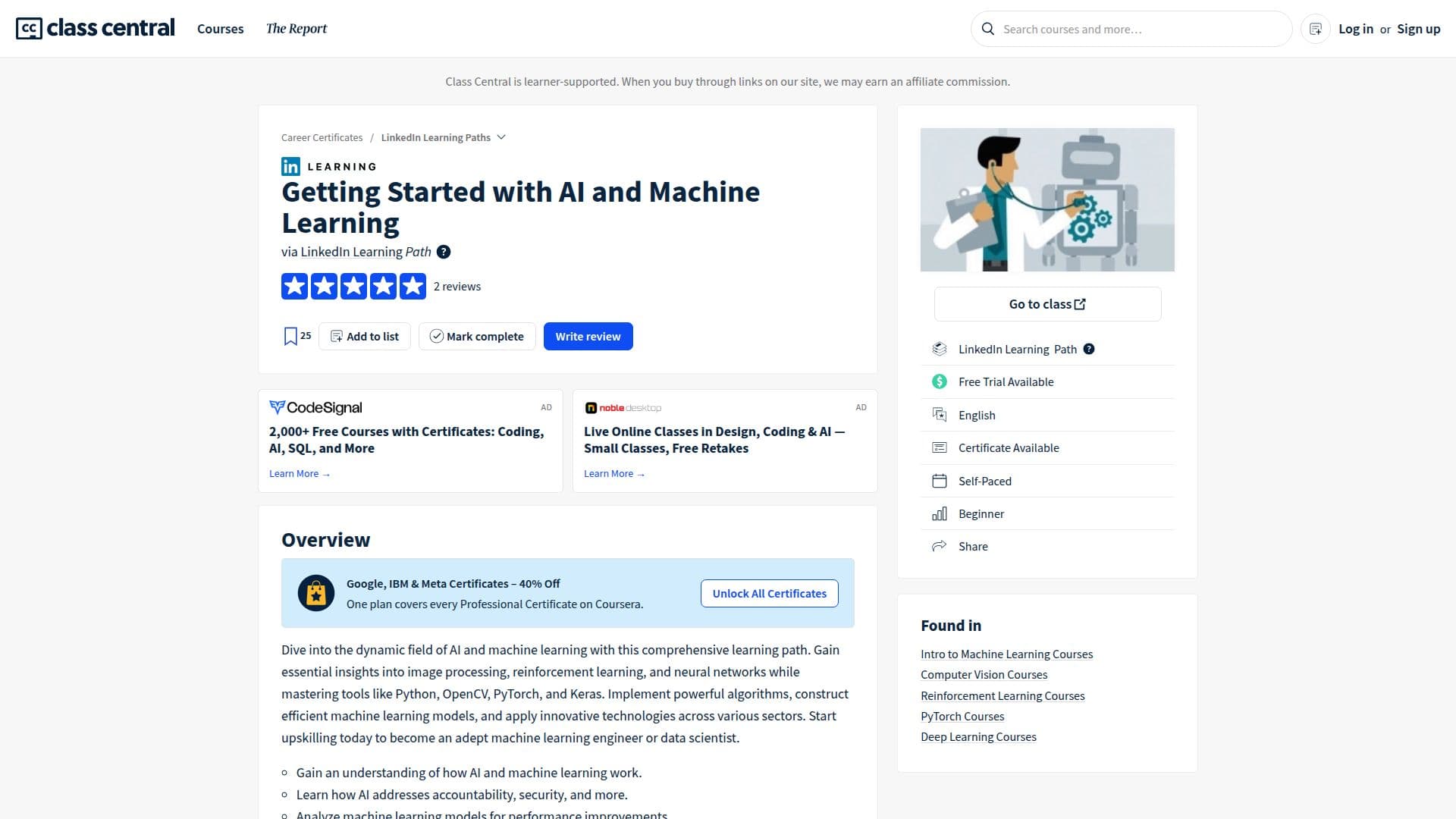
Task: Click the shopping bag icon in the Coursera banner
Action: click(316, 593)
